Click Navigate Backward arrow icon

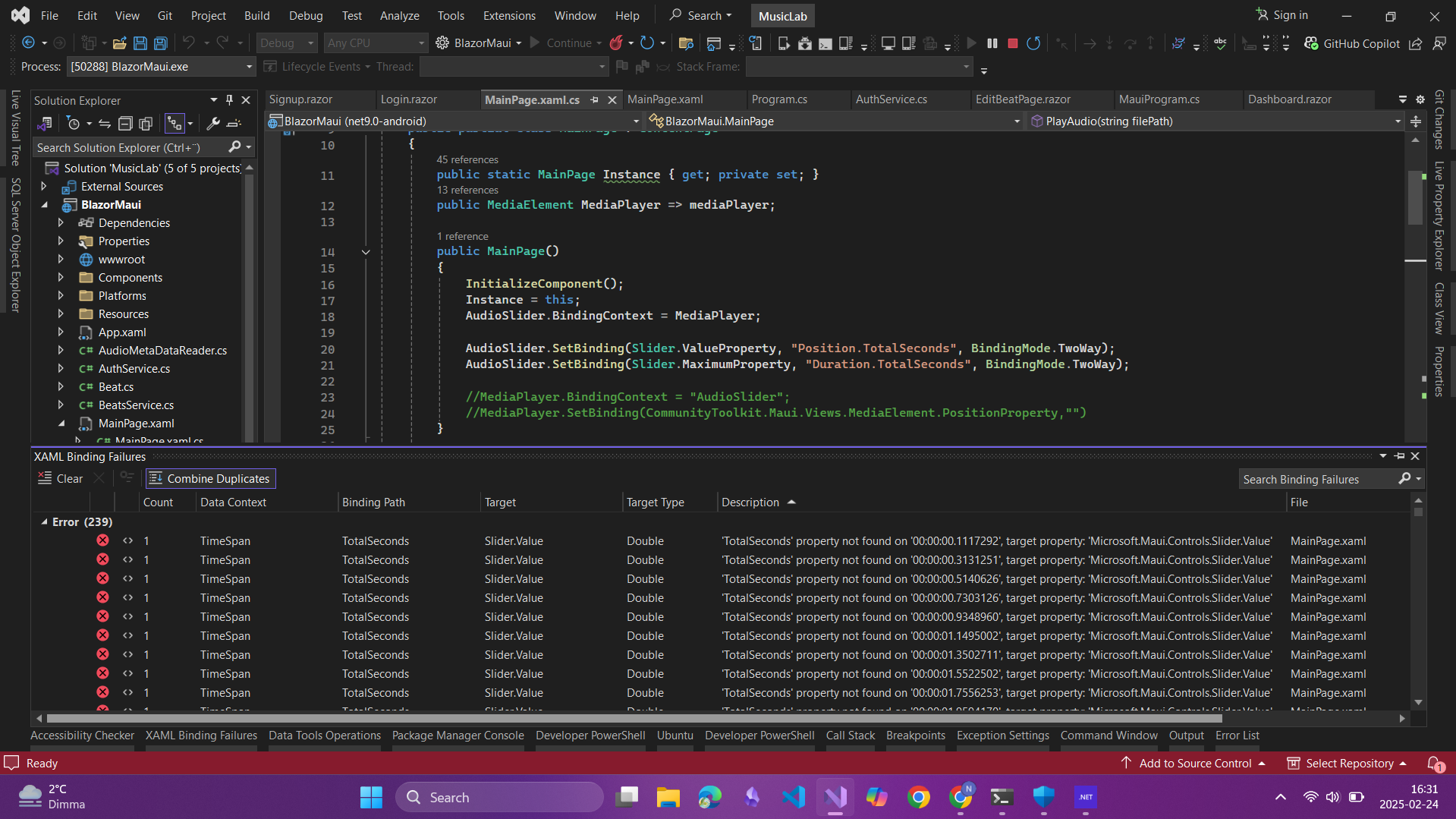point(29,43)
